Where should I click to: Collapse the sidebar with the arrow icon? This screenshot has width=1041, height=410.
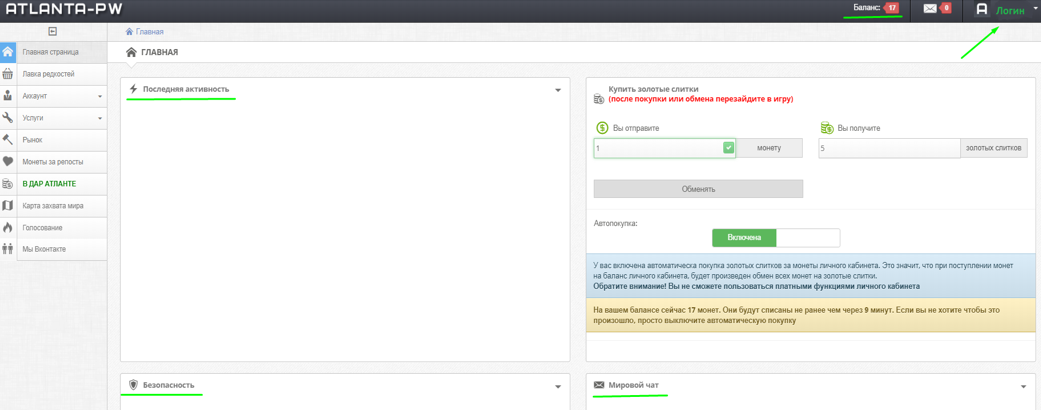point(53,31)
